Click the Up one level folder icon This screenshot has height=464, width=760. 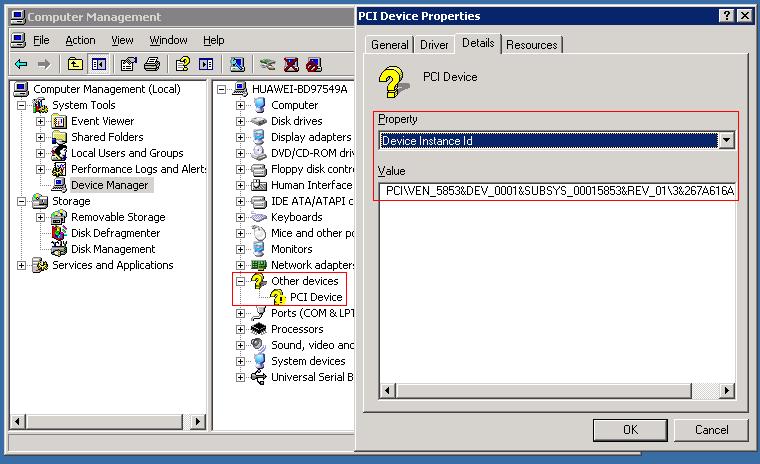[x=76, y=64]
